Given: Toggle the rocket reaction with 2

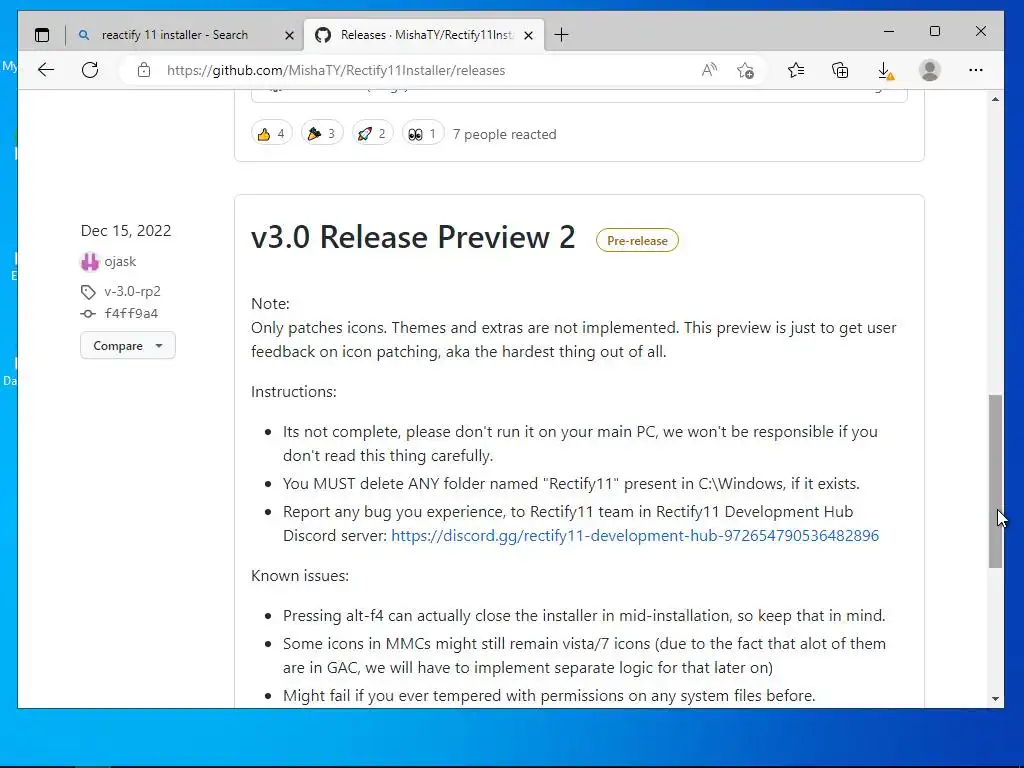Looking at the screenshot, I should point(372,134).
